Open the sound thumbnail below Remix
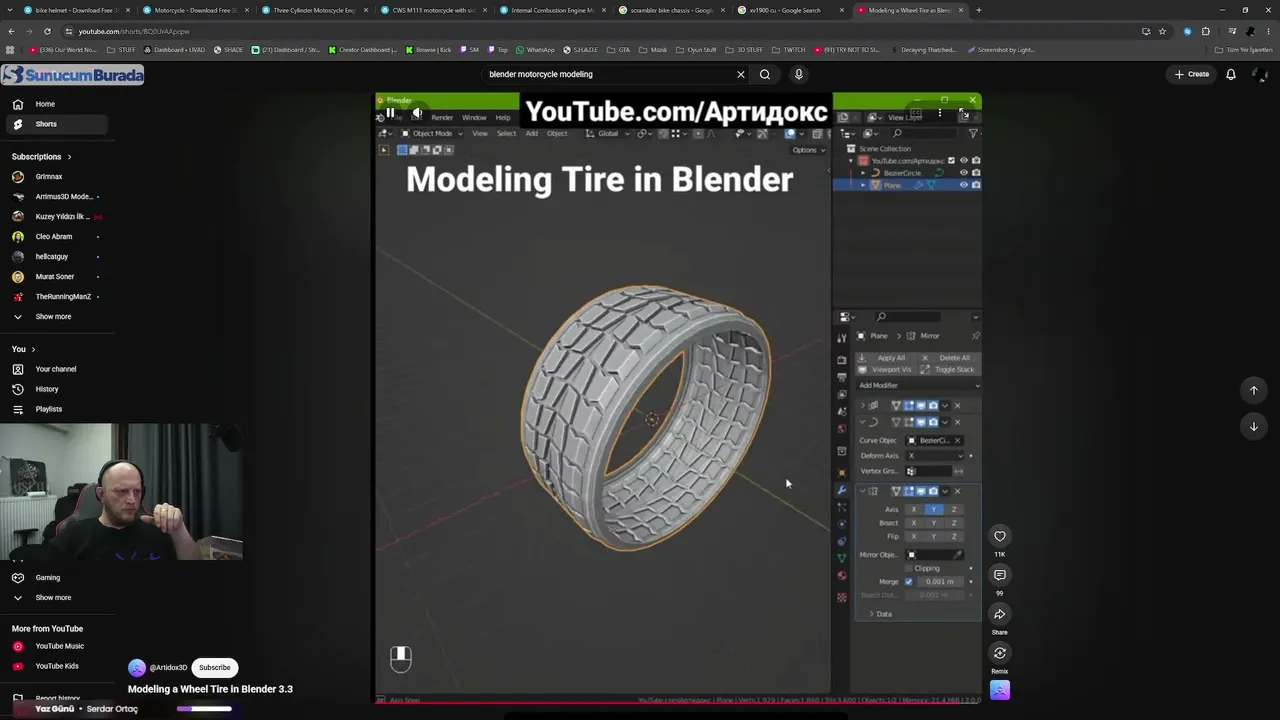Viewport: 1280px width, 720px height. click(x=1000, y=690)
